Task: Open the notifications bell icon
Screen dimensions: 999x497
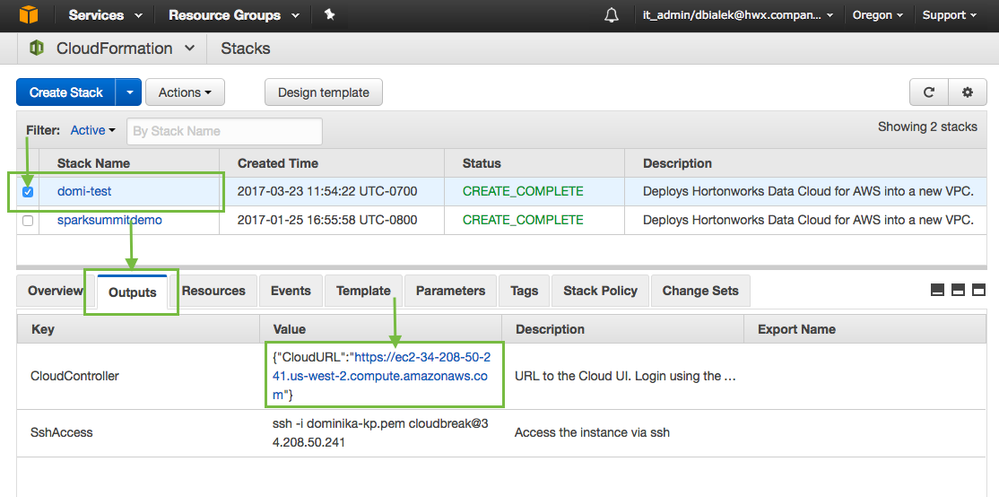Action: (x=612, y=15)
